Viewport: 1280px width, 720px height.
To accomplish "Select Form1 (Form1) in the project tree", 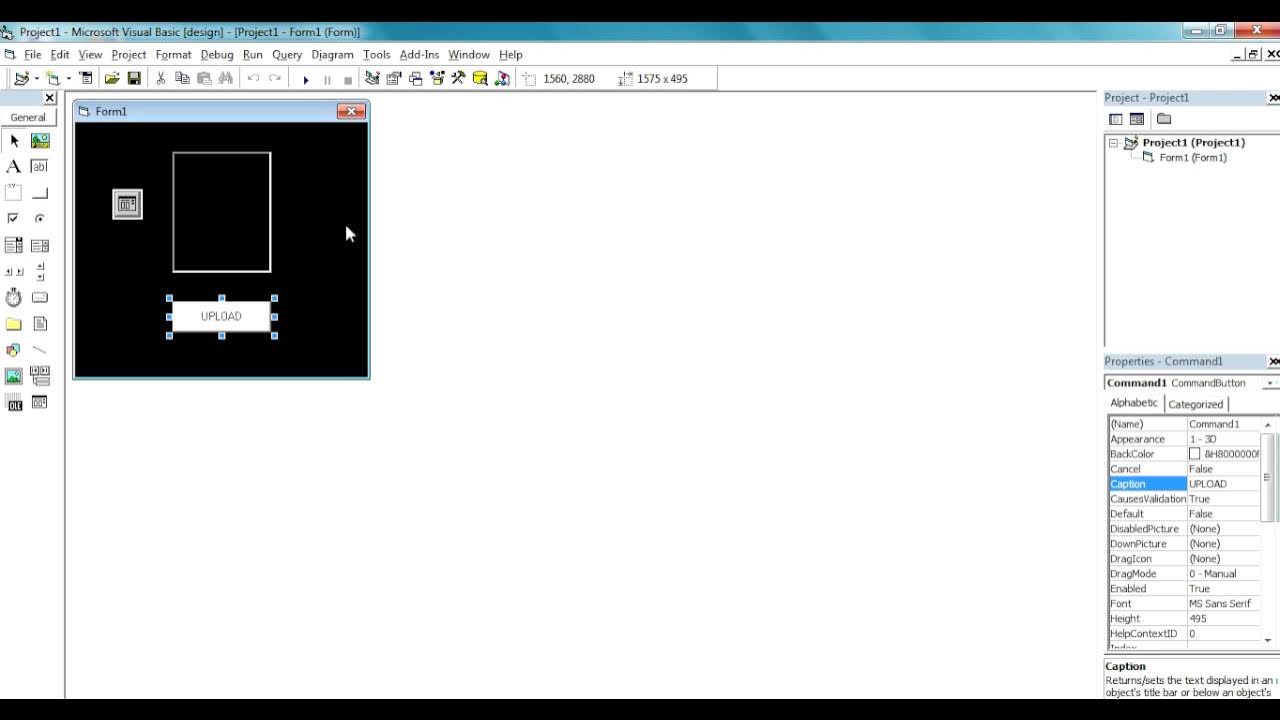I will pyautogui.click(x=1192, y=158).
